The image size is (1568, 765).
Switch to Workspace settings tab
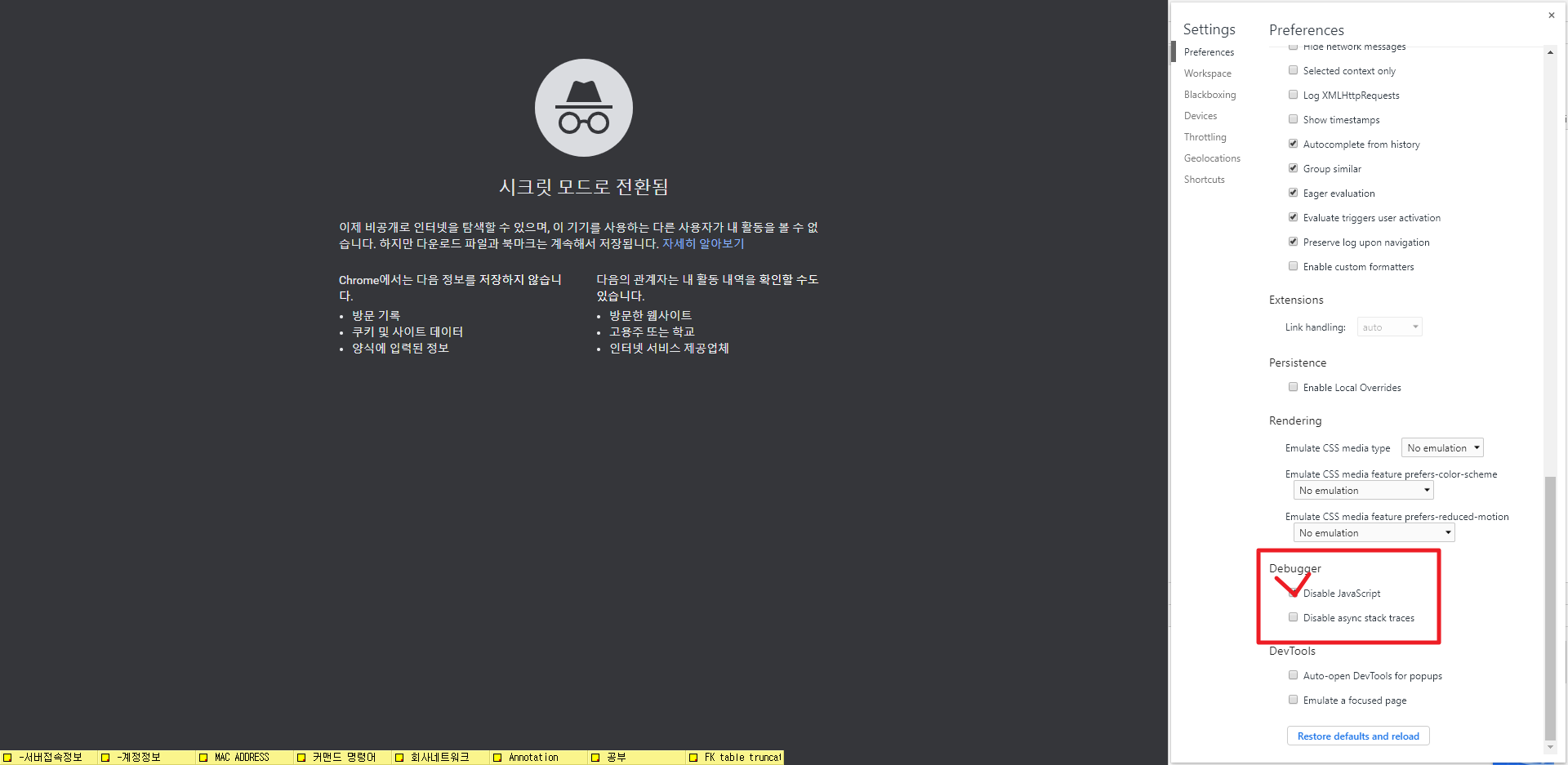click(1207, 73)
